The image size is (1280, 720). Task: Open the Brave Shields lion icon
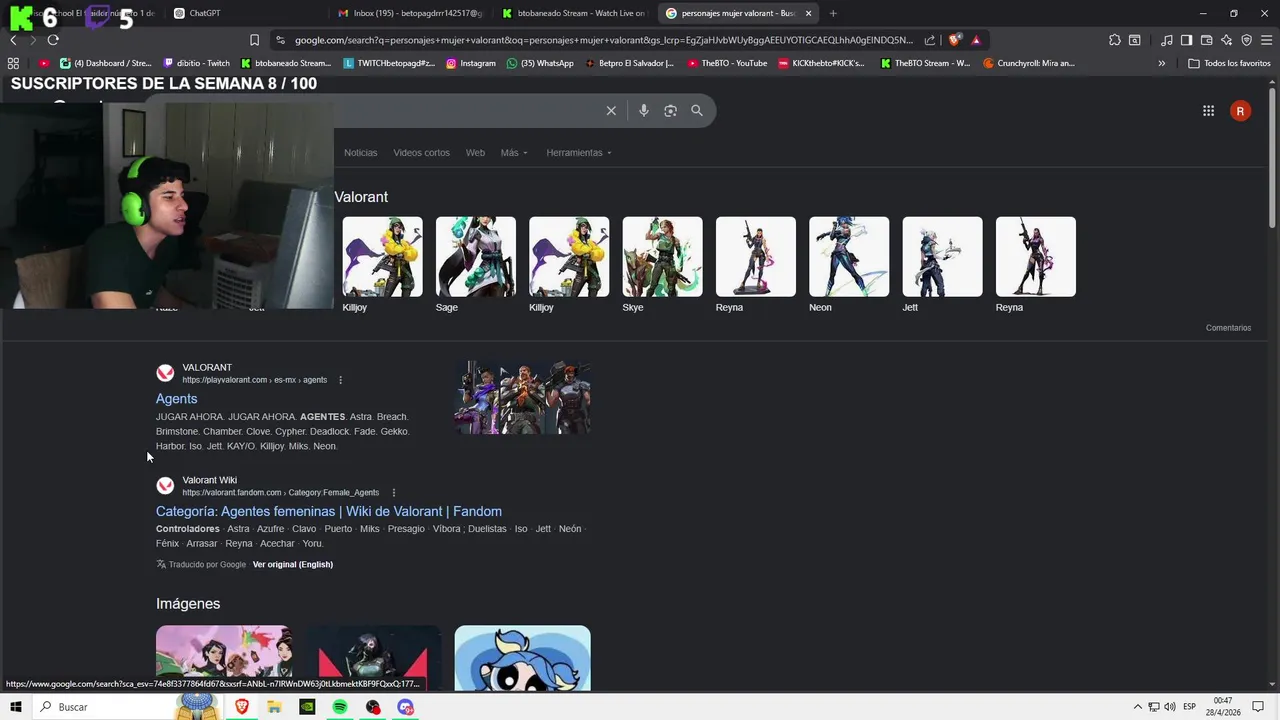955,40
